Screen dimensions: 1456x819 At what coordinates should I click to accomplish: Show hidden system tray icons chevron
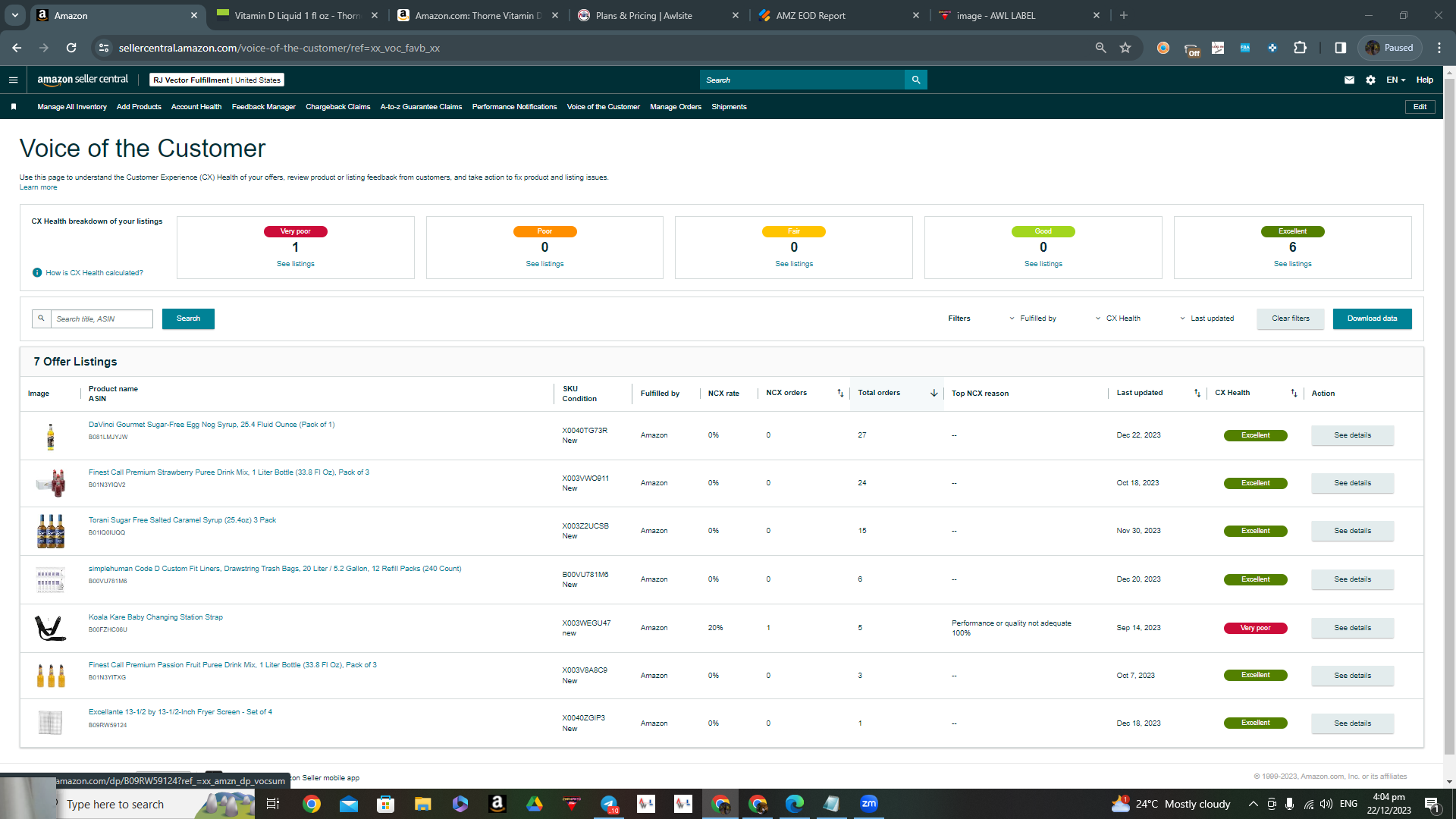pos(1253,804)
